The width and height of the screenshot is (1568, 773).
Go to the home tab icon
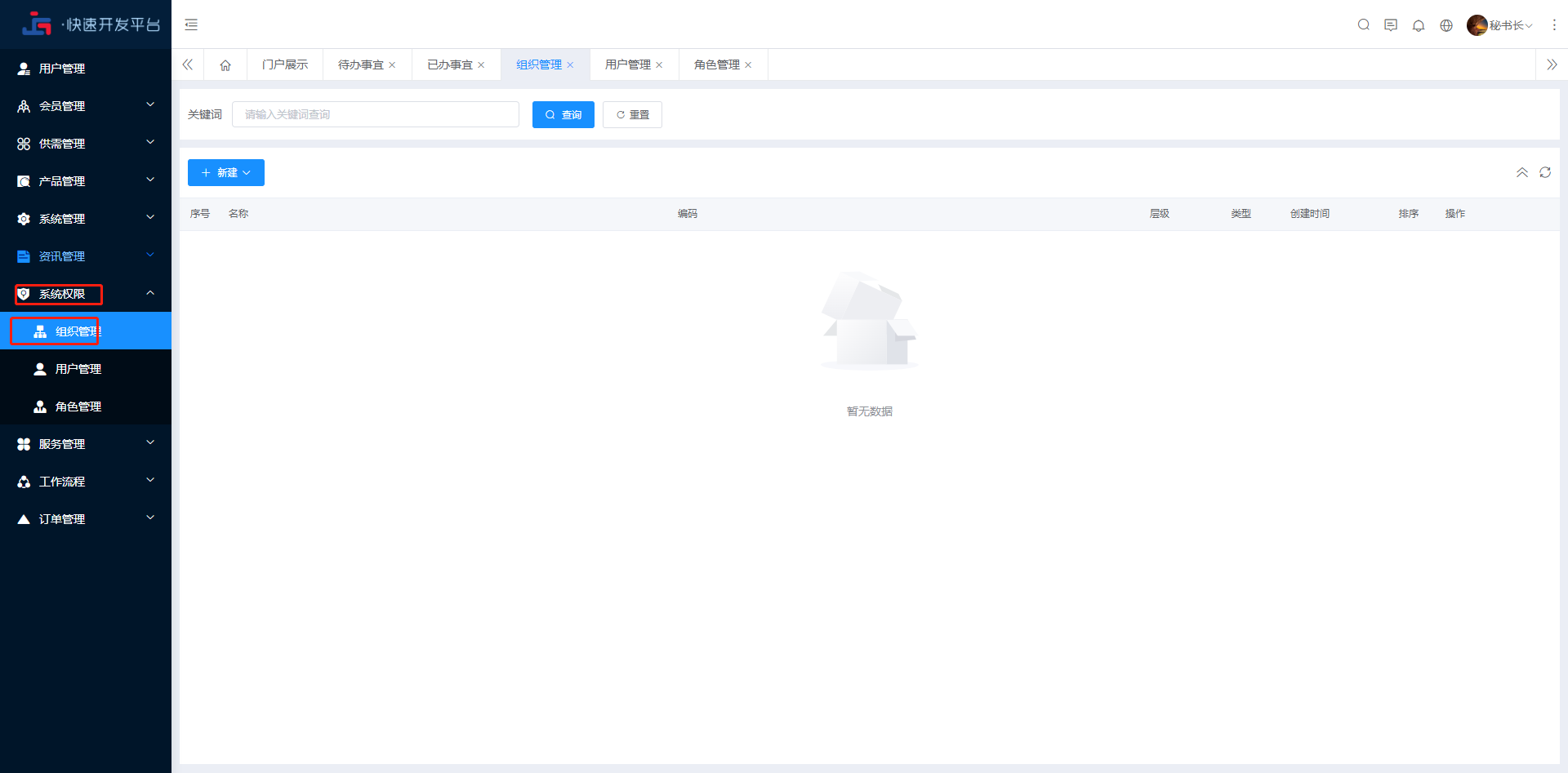[225, 65]
